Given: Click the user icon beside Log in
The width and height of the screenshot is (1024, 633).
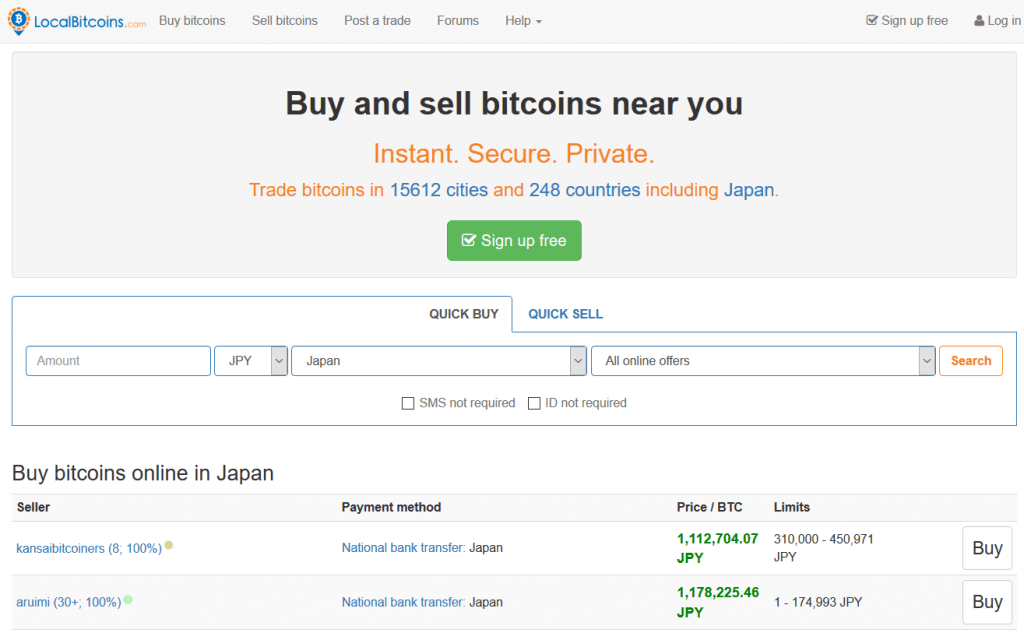Looking at the screenshot, I should click(979, 21).
